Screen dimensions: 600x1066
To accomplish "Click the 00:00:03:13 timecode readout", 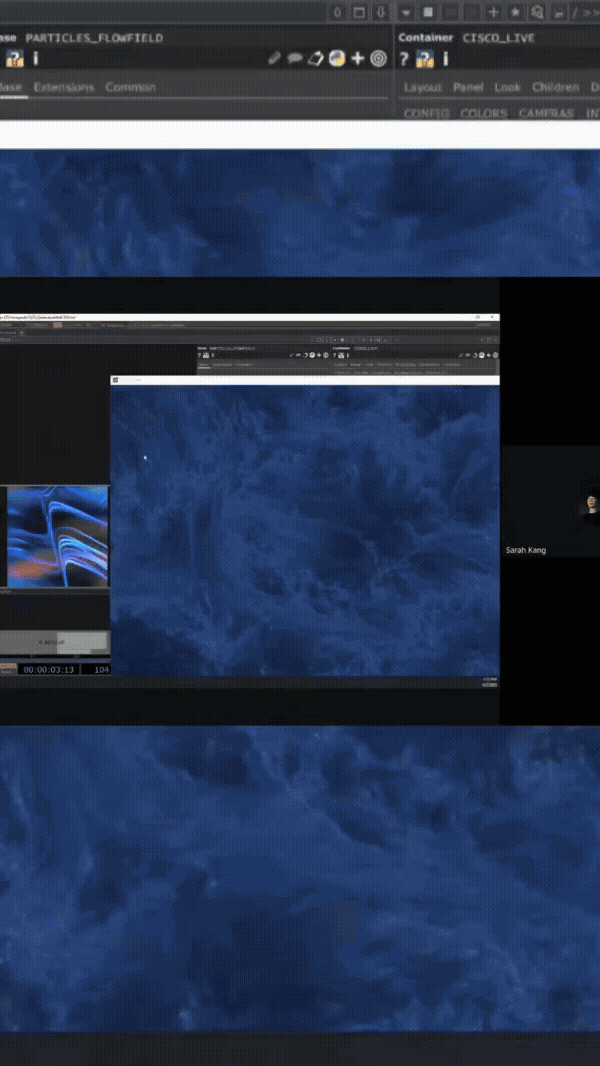I will tap(48, 670).
